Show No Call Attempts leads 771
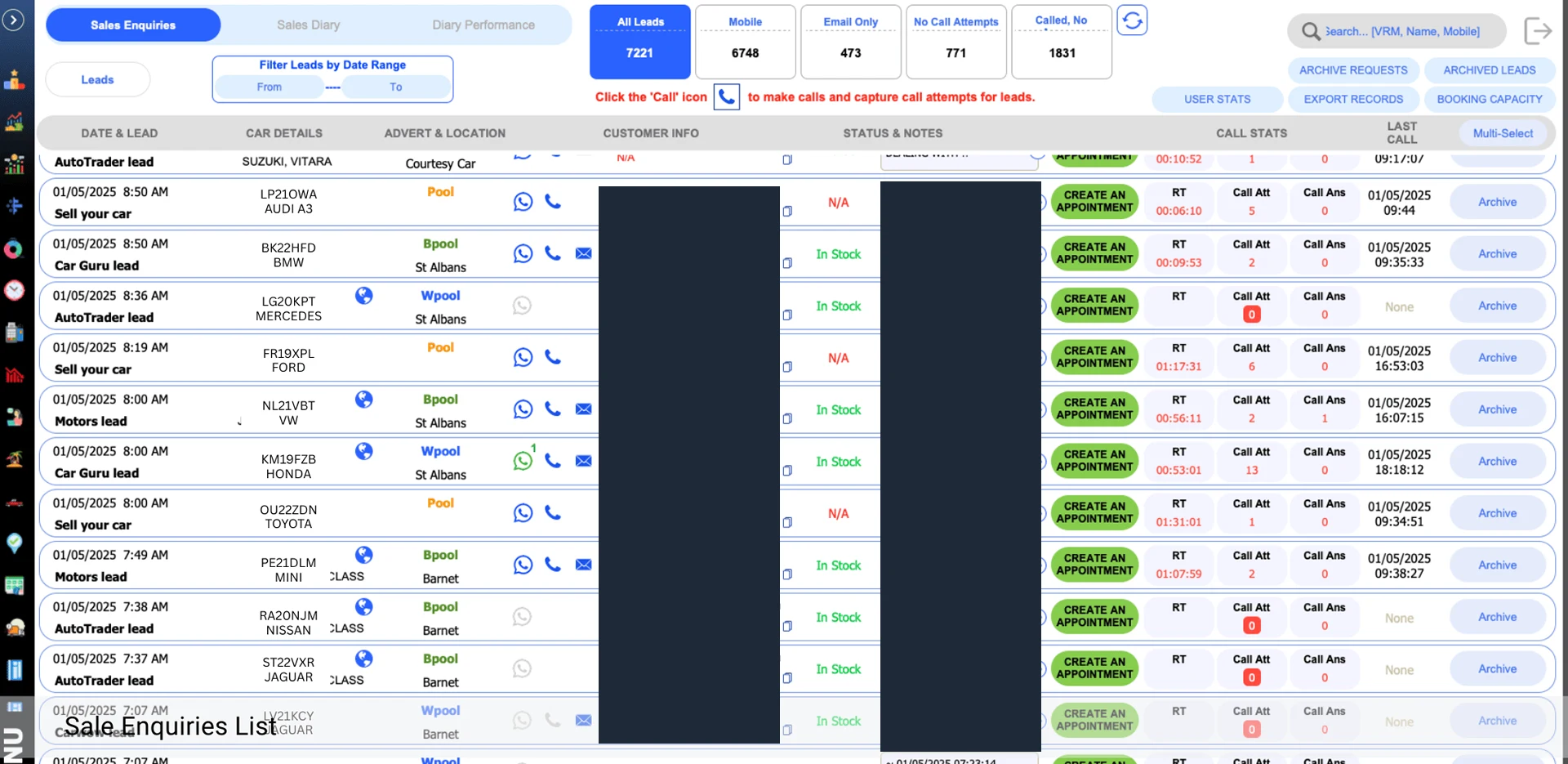Image resolution: width=1568 pixels, height=764 pixels. [x=955, y=42]
